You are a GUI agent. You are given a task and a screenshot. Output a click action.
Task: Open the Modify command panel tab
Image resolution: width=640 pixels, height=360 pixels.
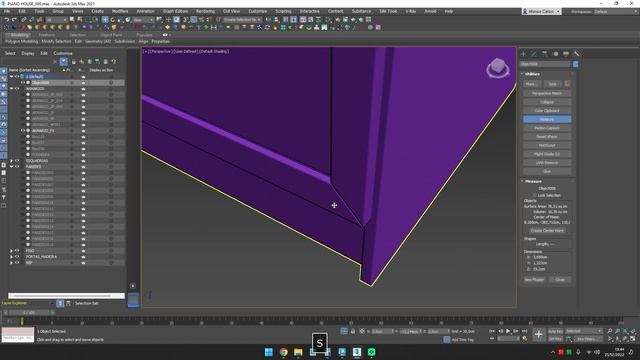pyautogui.click(x=534, y=54)
